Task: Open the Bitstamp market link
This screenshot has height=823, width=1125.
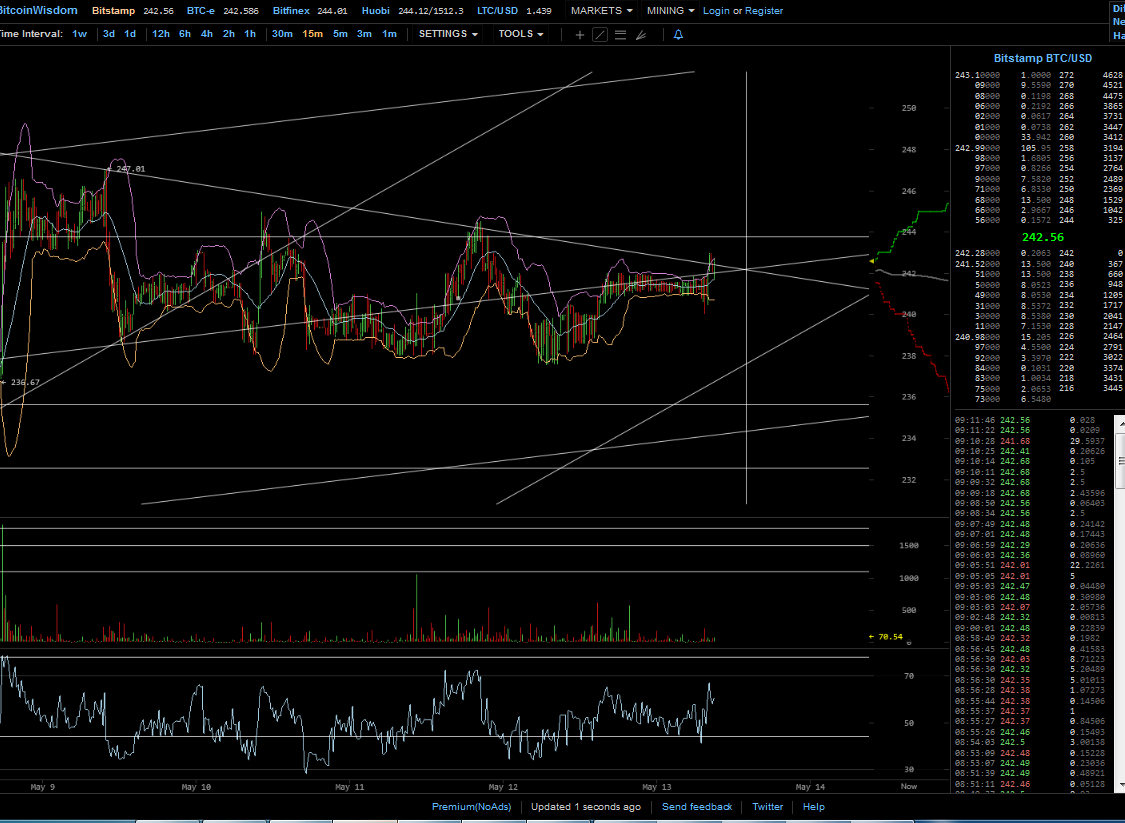Action: coord(113,11)
